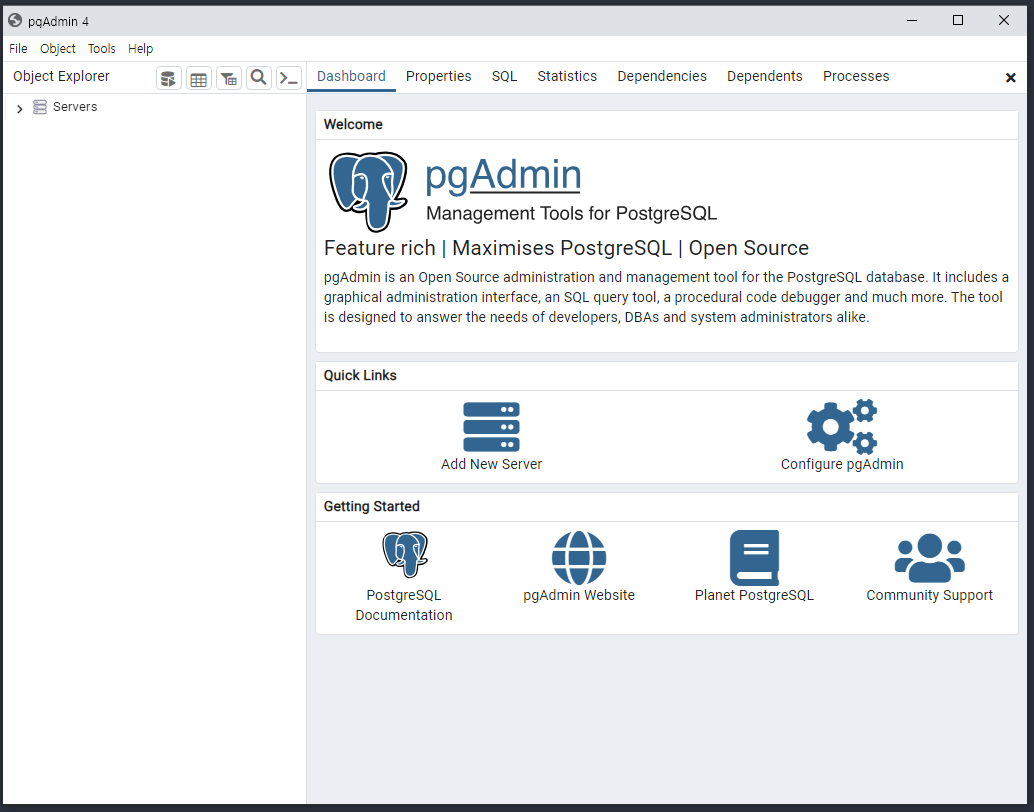Screen dimensions: 1034x812
Task: Switch to the Statistics tab
Action: pos(567,77)
